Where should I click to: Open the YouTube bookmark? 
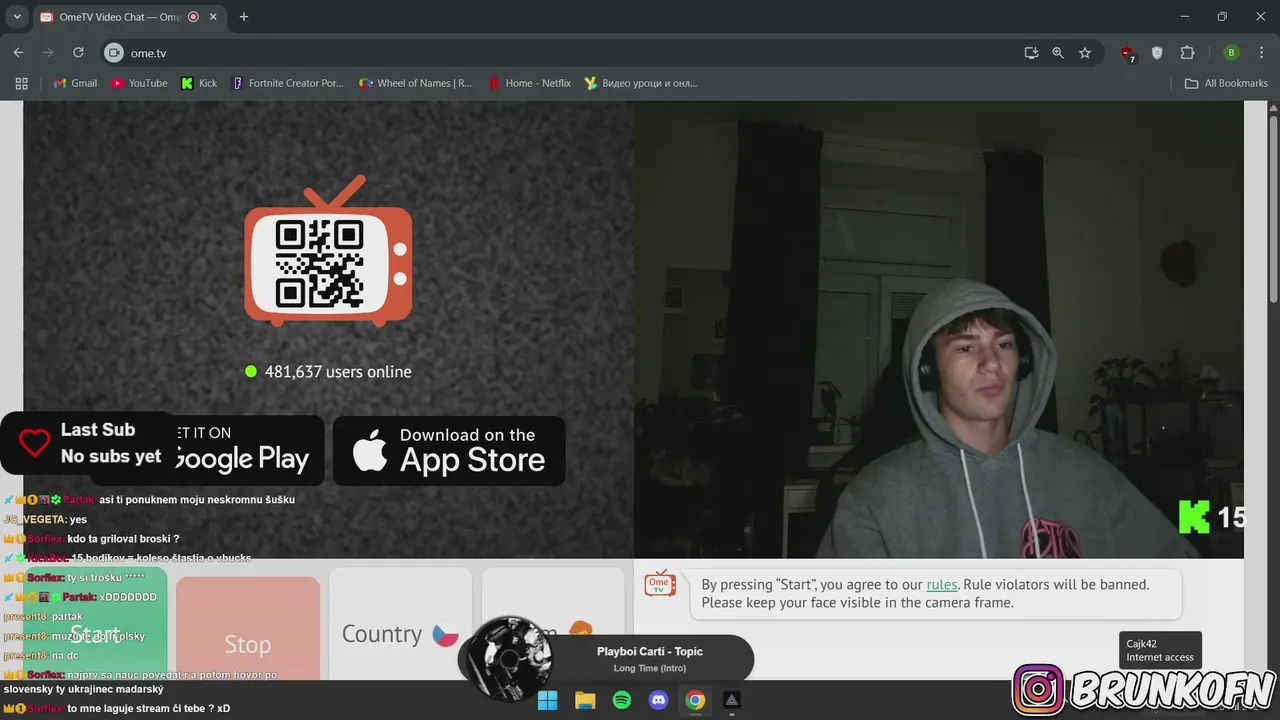139,83
